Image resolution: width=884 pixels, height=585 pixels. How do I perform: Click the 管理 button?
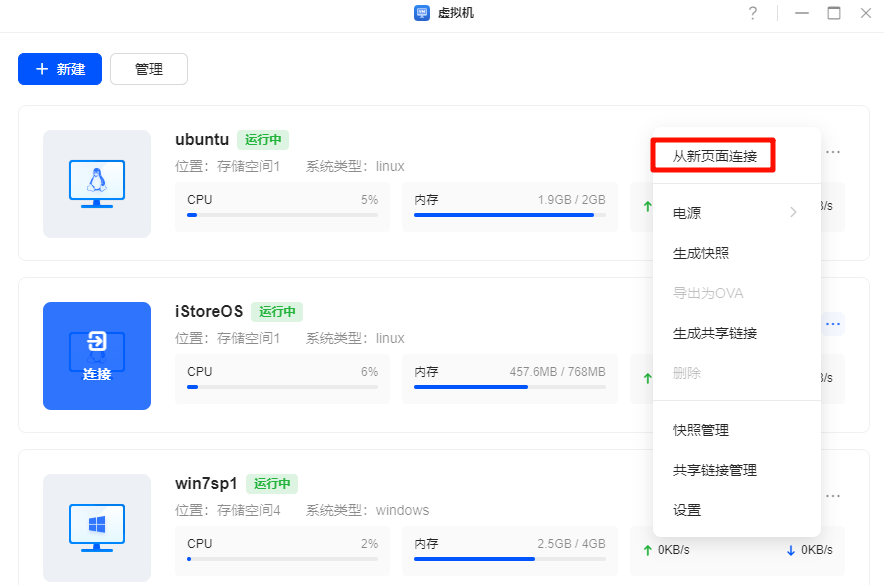149,69
